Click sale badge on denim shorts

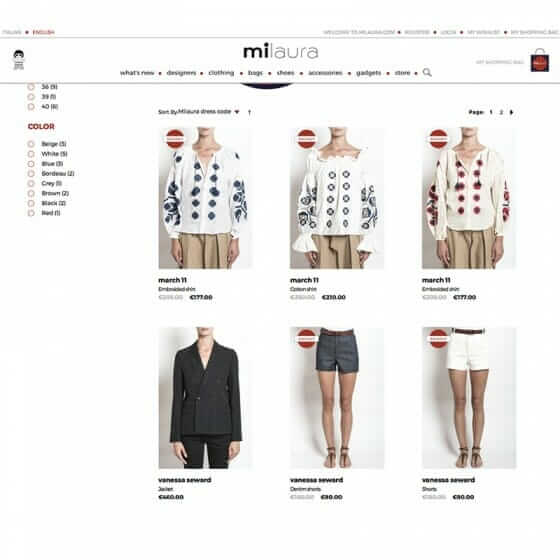[306, 339]
